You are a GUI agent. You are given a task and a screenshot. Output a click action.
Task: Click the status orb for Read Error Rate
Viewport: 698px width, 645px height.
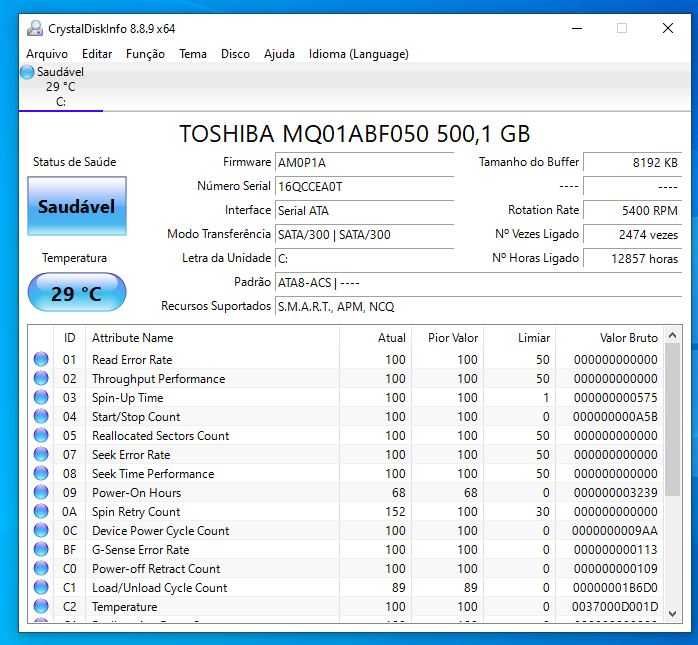click(x=41, y=359)
